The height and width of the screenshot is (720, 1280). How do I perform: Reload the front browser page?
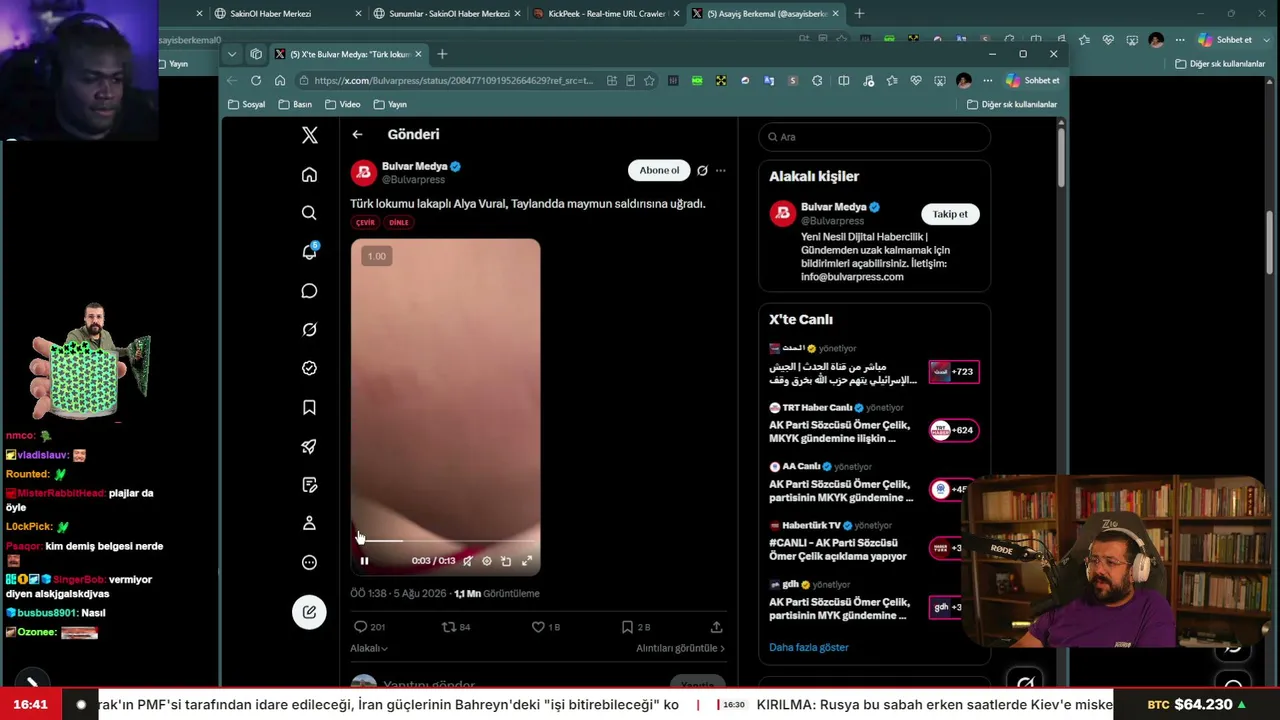click(256, 81)
